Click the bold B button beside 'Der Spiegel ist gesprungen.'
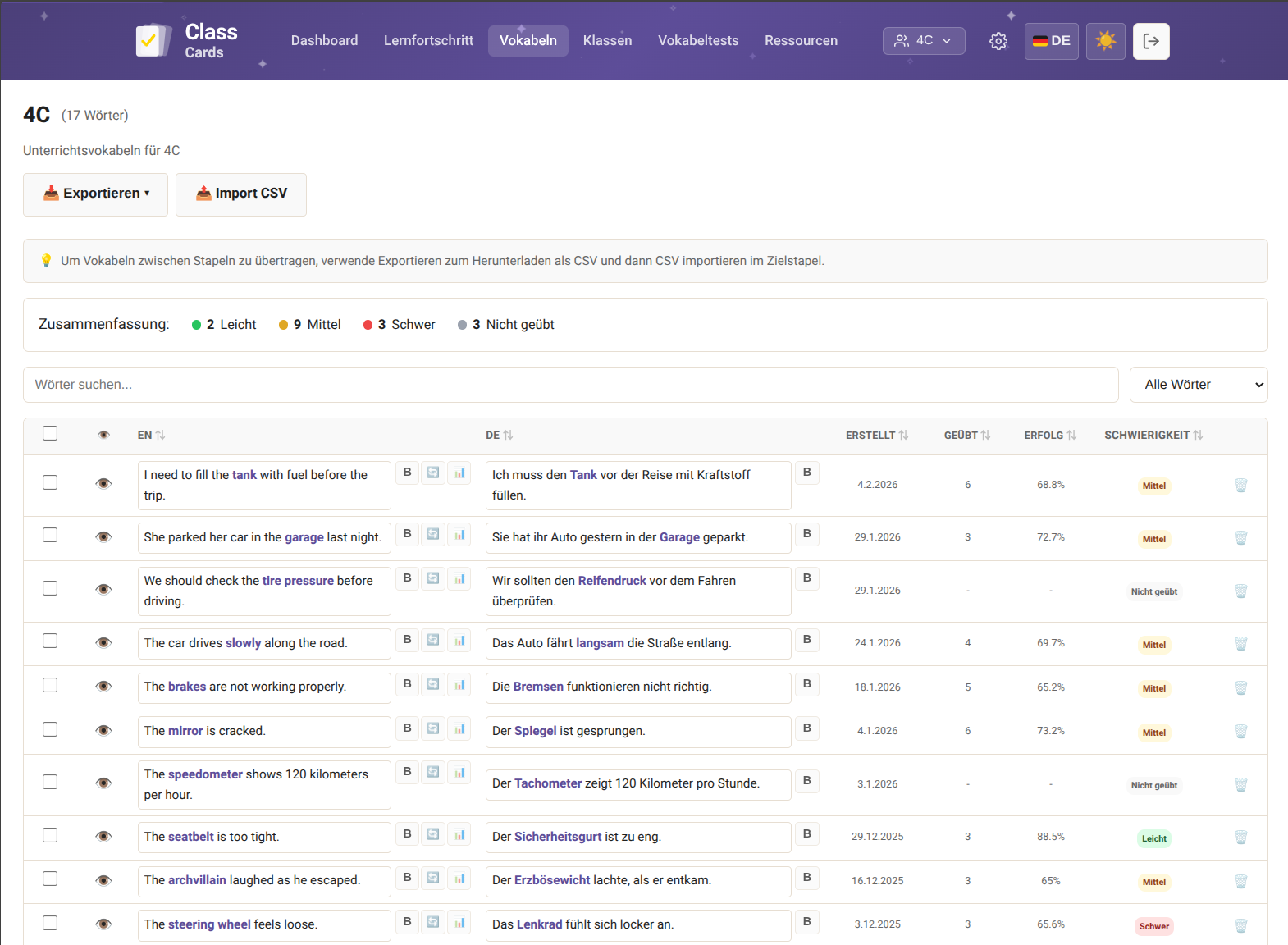 (806, 728)
